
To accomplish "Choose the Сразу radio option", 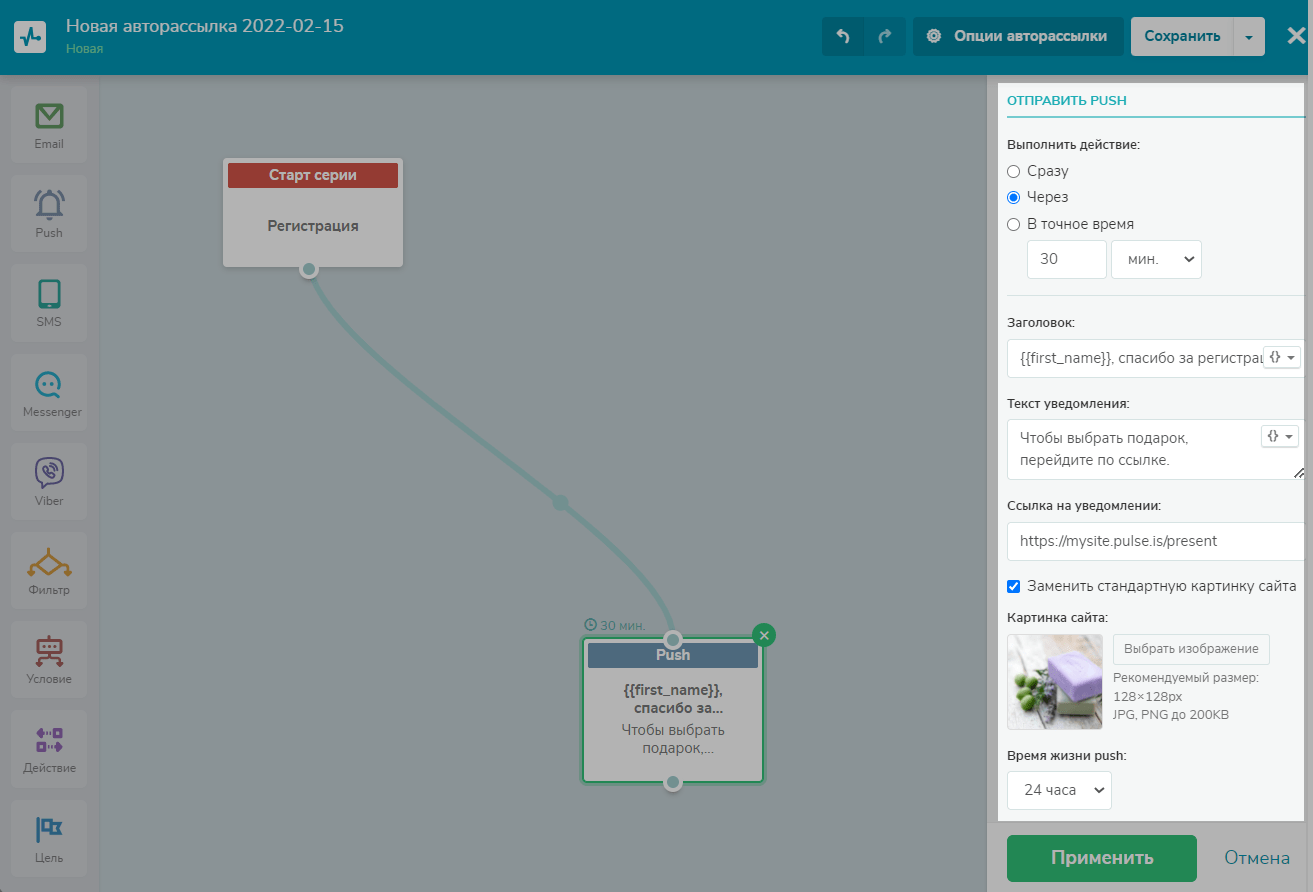I will [x=1014, y=171].
